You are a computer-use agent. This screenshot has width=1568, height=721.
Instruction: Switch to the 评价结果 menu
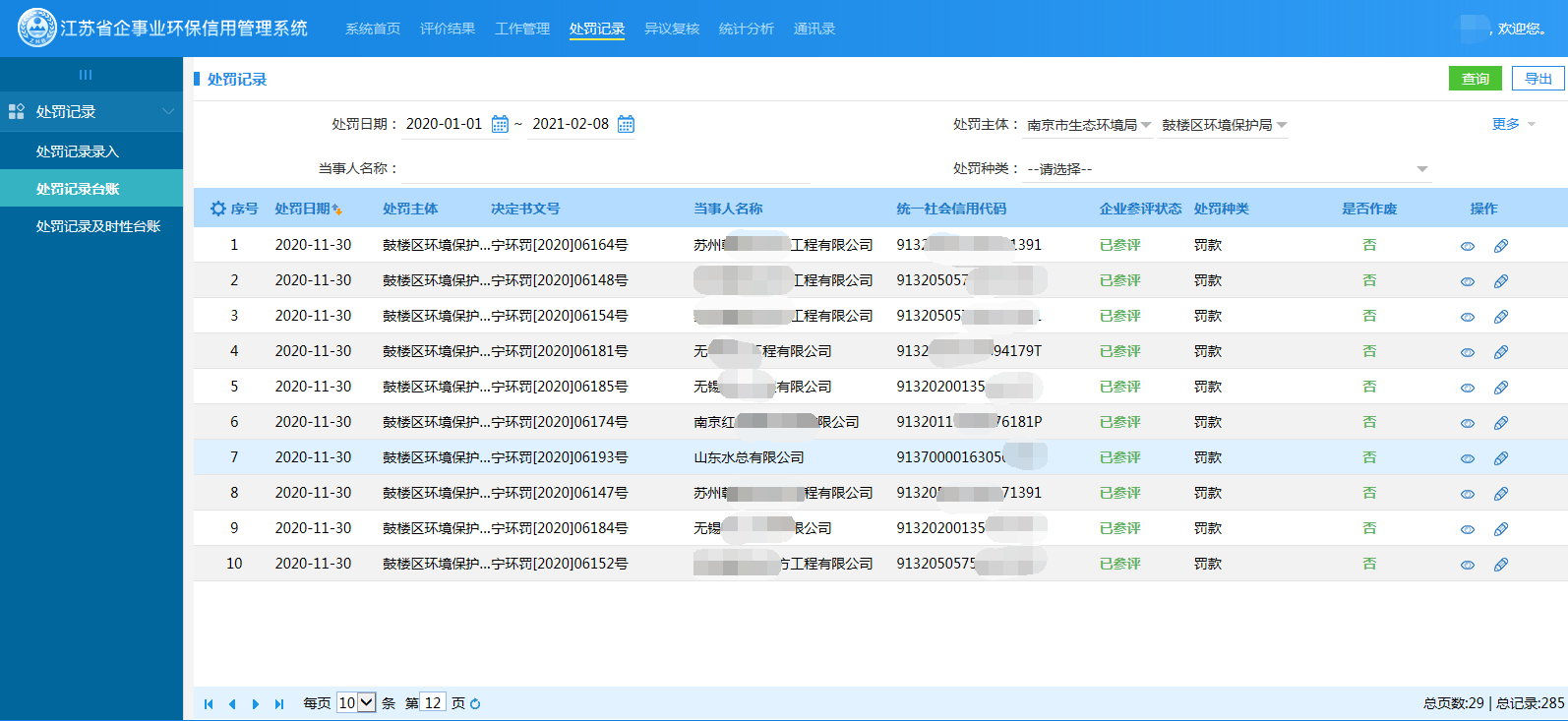click(448, 29)
